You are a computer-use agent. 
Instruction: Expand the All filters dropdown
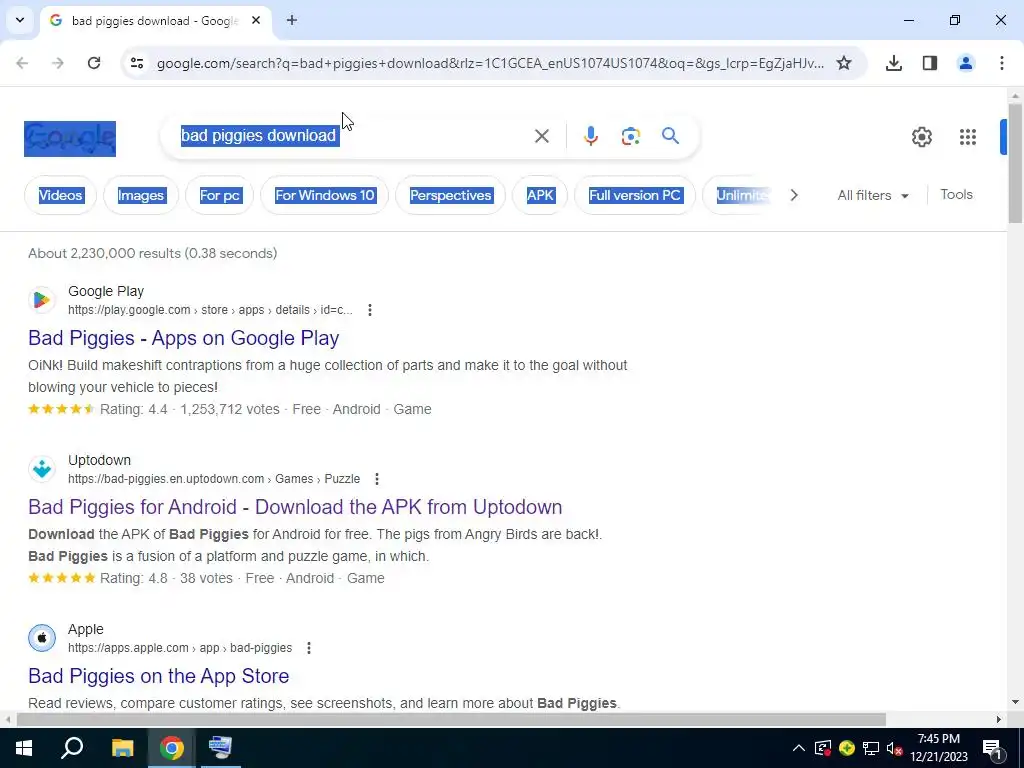tap(873, 195)
